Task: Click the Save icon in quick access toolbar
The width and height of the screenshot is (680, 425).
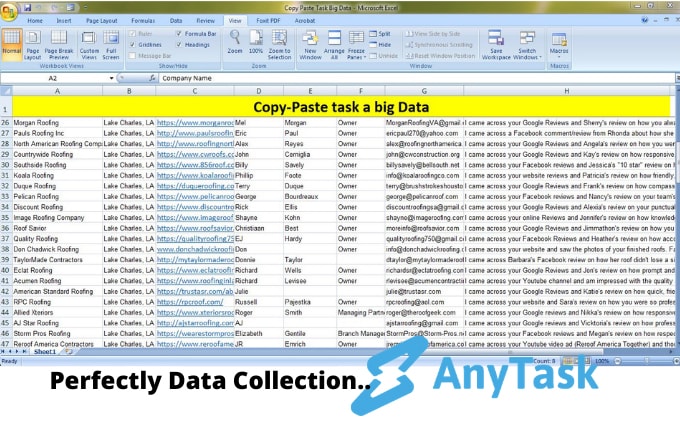Action: (x=28, y=7)
